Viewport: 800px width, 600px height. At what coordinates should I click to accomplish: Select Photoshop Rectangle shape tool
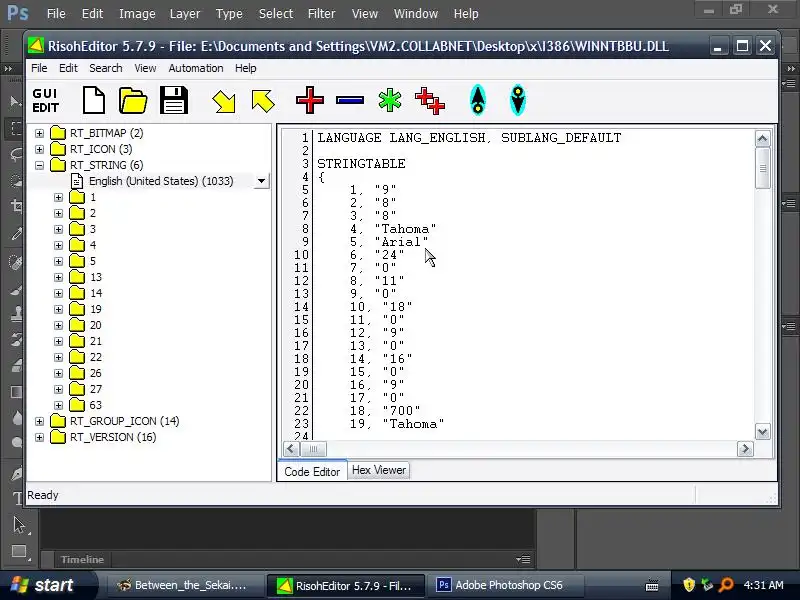[18, 551]
